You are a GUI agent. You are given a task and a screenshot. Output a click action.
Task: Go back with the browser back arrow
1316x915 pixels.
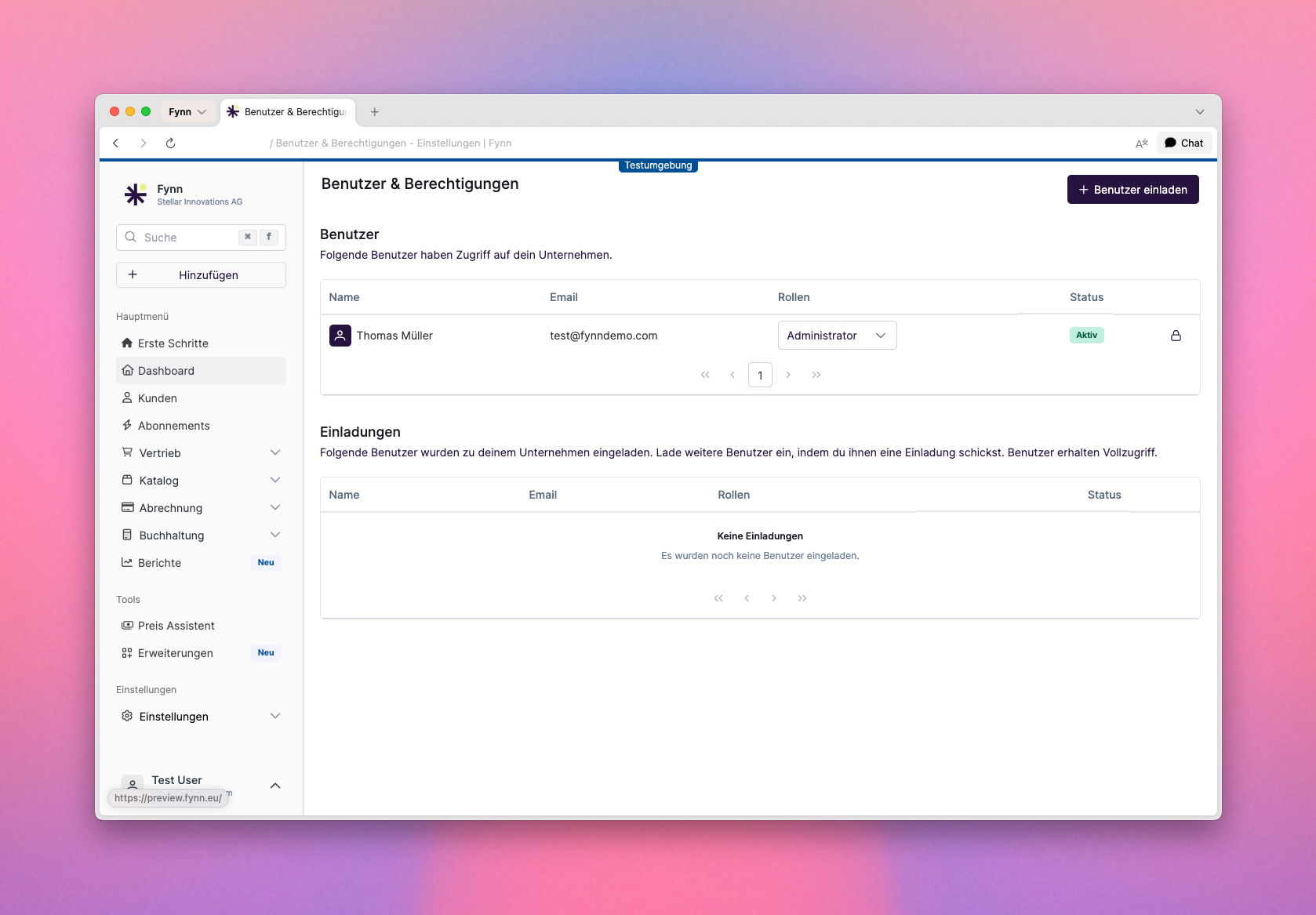[x=116, y=143]
